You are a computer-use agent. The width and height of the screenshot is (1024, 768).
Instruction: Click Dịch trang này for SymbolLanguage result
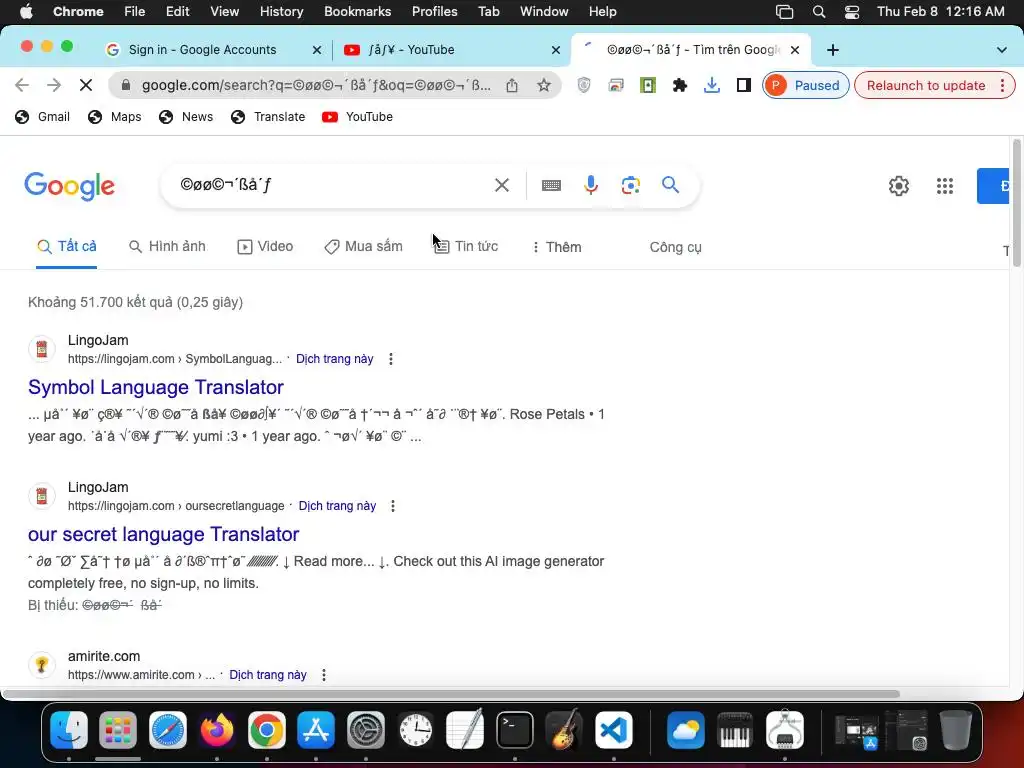coord(334,359)
